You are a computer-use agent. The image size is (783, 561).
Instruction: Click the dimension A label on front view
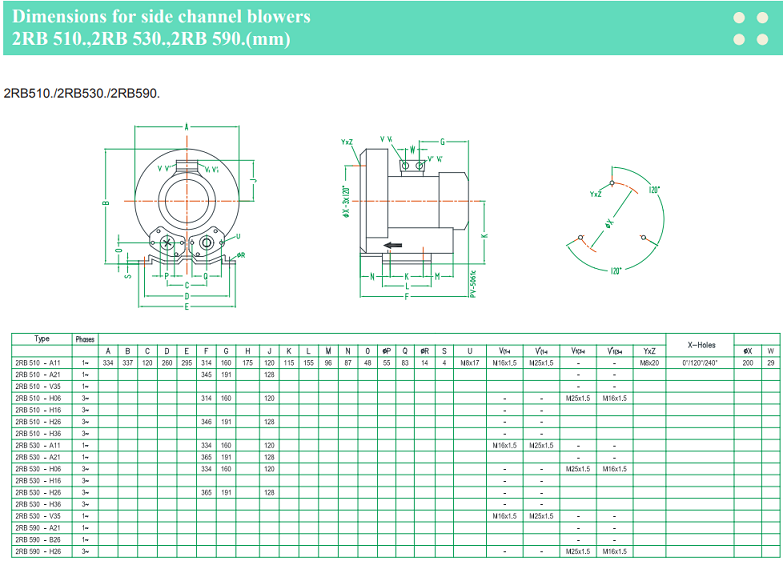tap(186, 127)
